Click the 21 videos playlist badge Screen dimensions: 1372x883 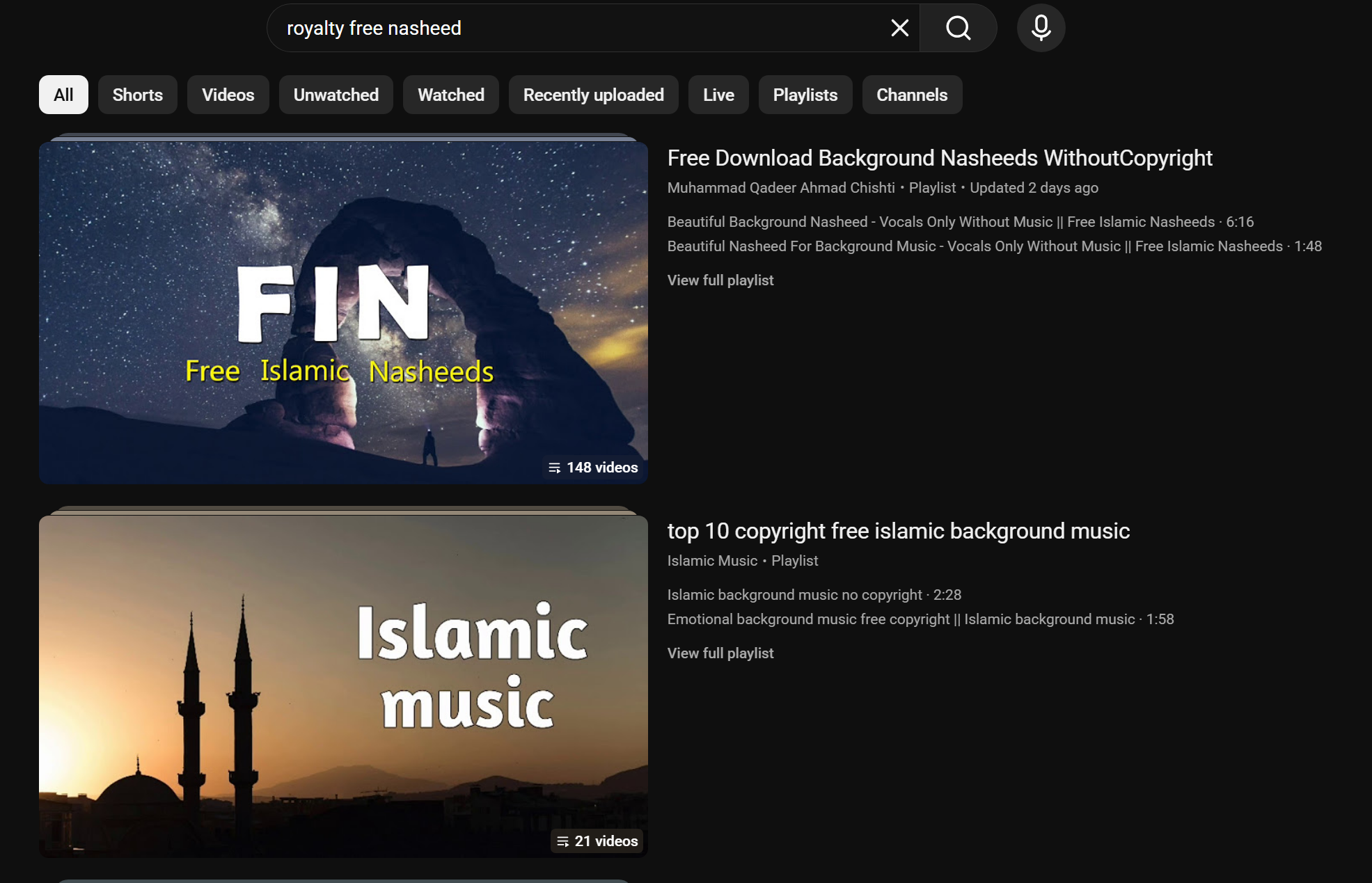pos(598,841)
